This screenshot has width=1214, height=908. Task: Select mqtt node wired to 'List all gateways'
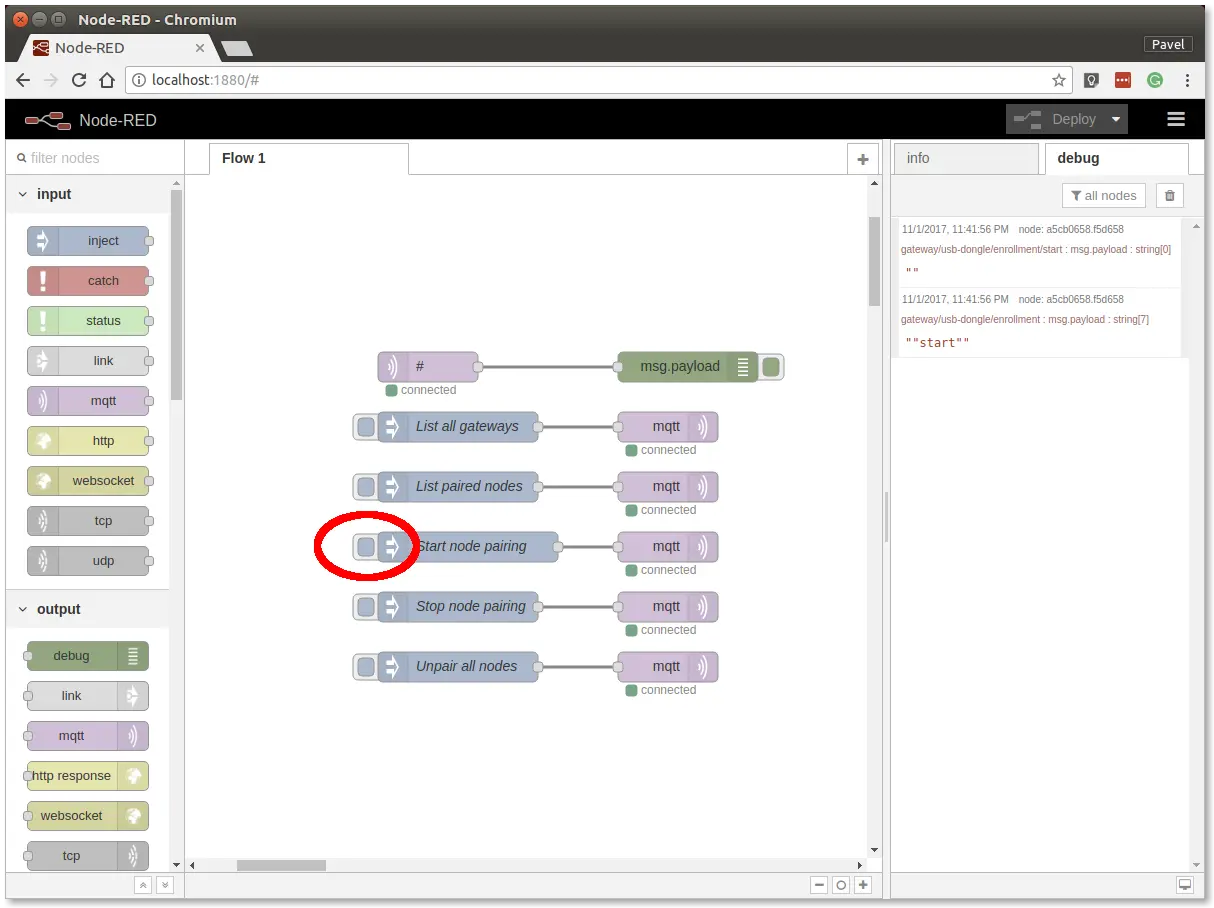(668, 427)
